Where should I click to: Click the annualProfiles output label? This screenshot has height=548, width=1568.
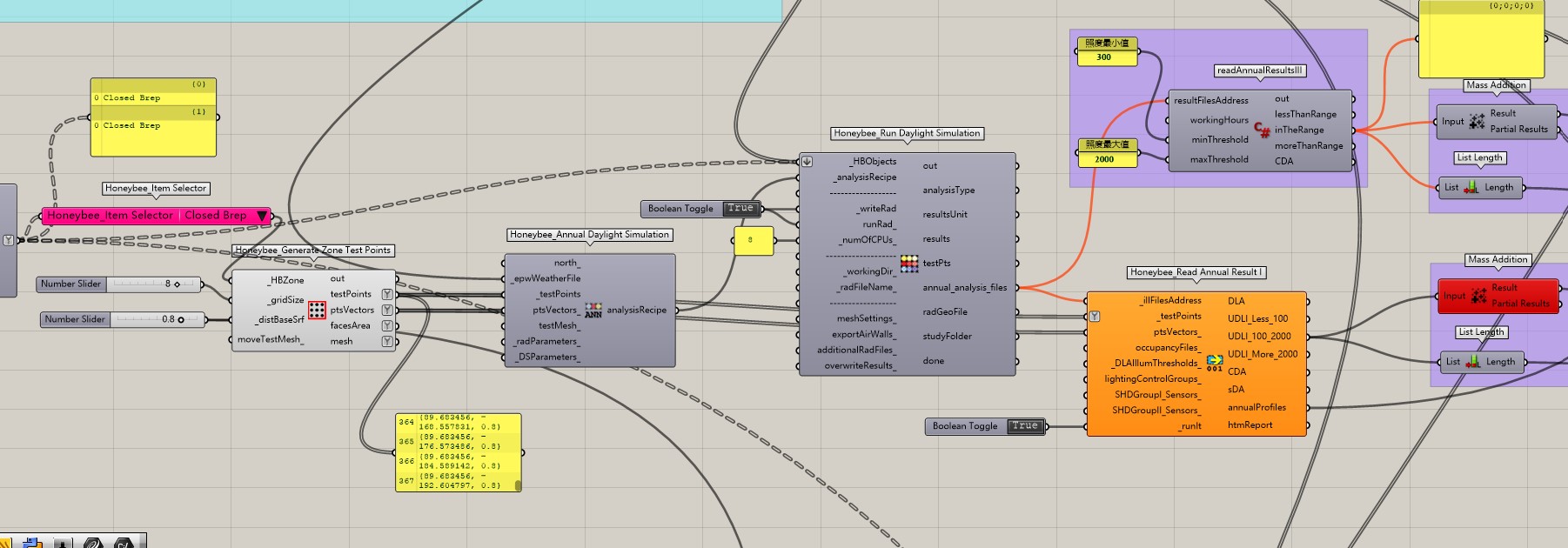[x=1256, y=407]
